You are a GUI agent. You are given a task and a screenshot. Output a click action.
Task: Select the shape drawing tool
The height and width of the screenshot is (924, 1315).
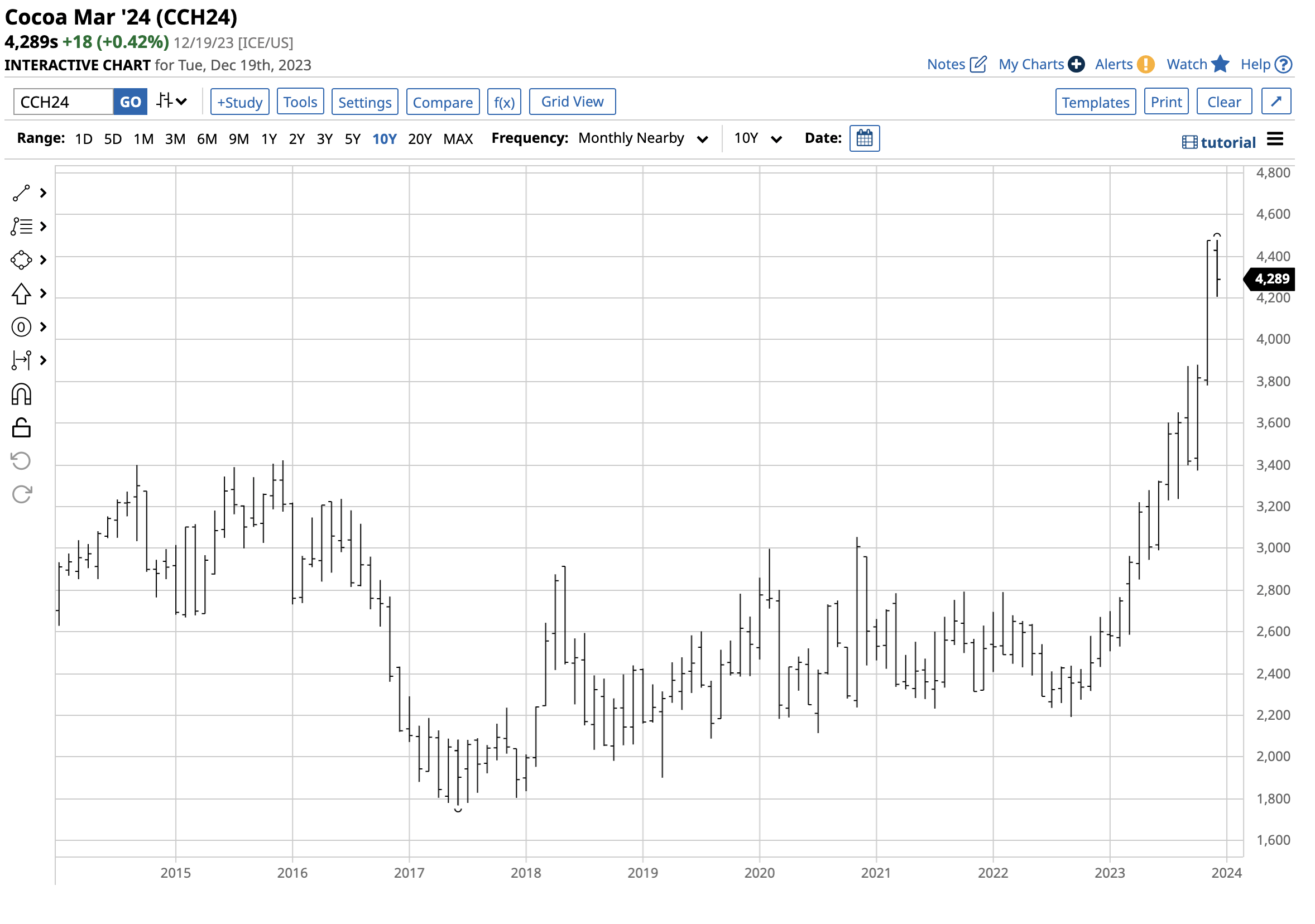click(21, 259)
